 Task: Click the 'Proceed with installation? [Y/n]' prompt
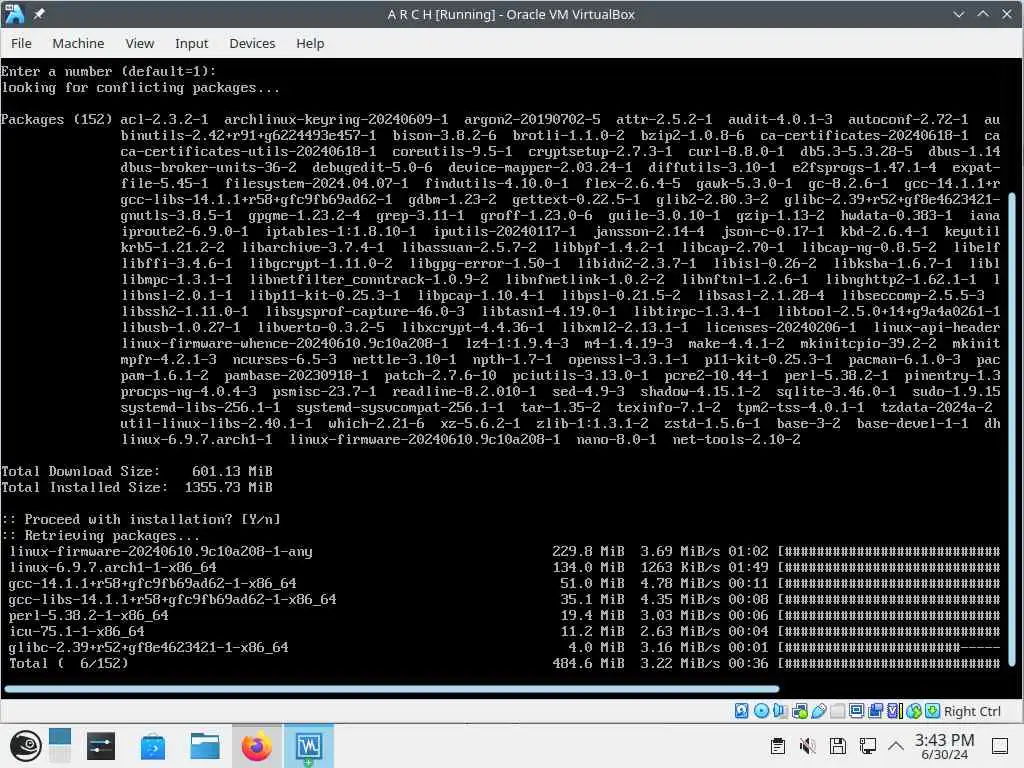[140, 519]
